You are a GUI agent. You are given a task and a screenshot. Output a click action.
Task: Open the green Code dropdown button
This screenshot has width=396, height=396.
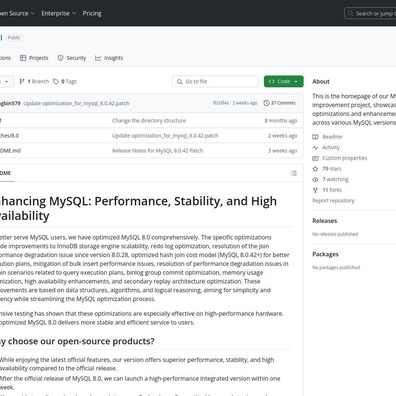point(284,81)
